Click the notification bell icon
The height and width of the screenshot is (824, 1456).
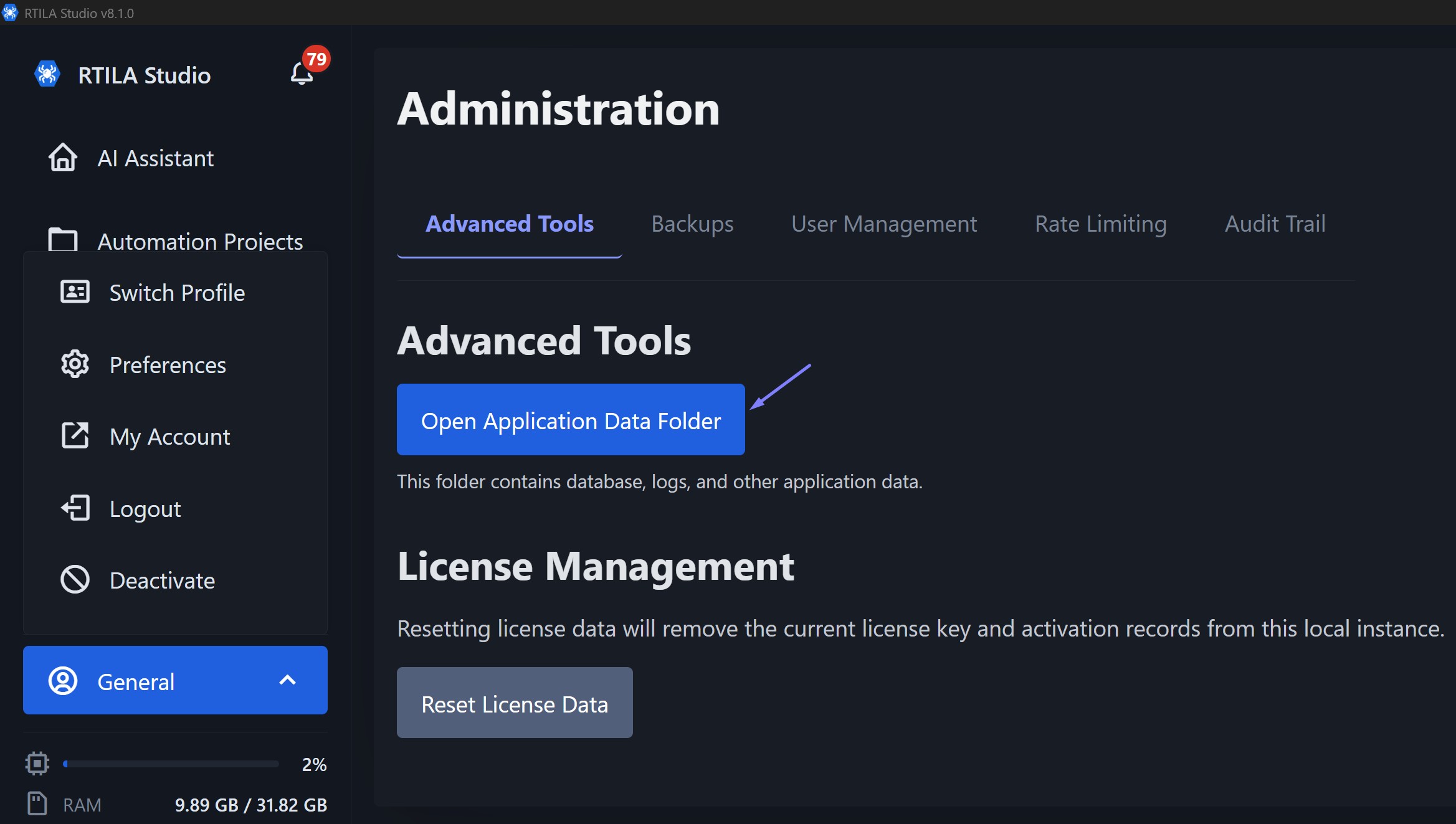(302, 74)
